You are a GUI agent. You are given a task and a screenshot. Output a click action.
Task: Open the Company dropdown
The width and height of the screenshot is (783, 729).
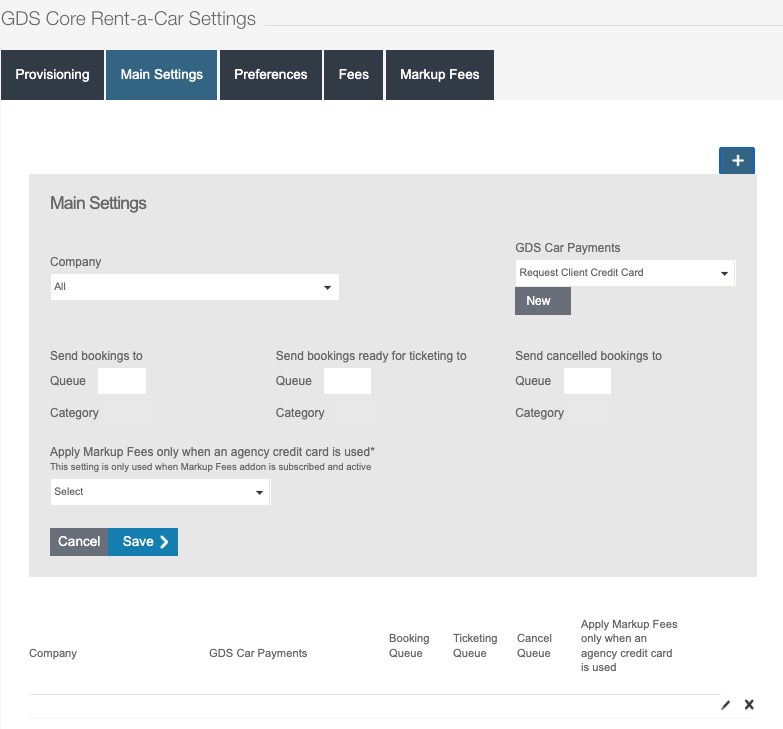point(194,287)
